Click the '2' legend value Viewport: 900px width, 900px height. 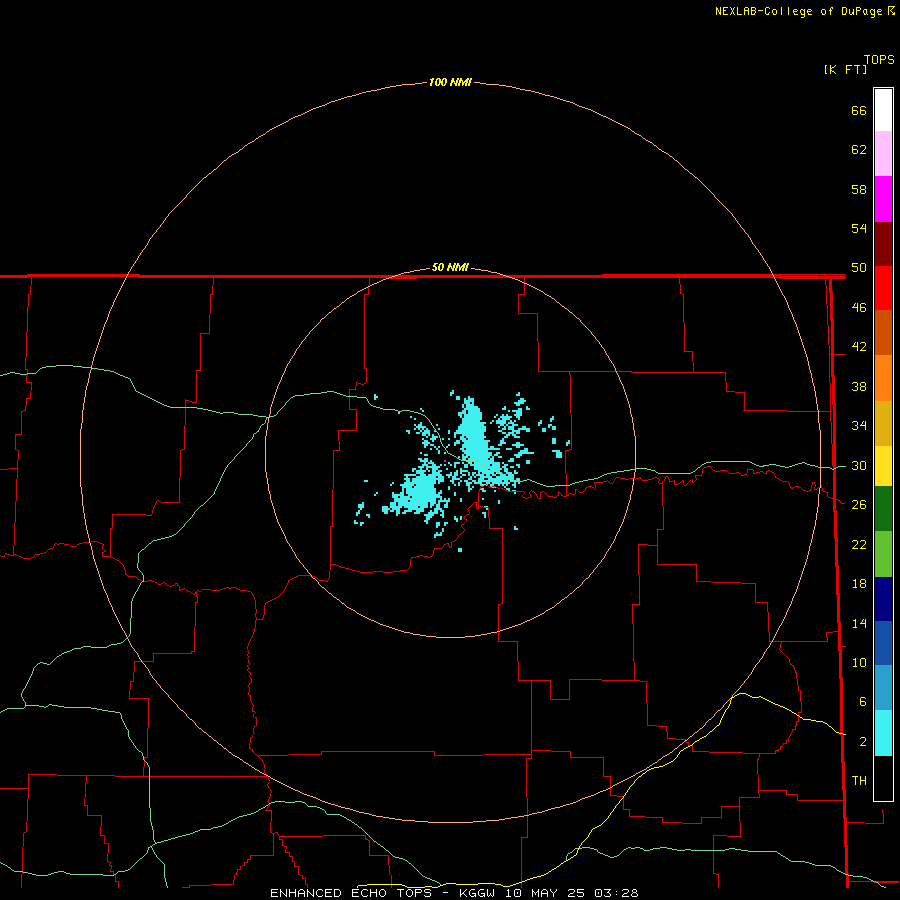click(x=862, y=742)
